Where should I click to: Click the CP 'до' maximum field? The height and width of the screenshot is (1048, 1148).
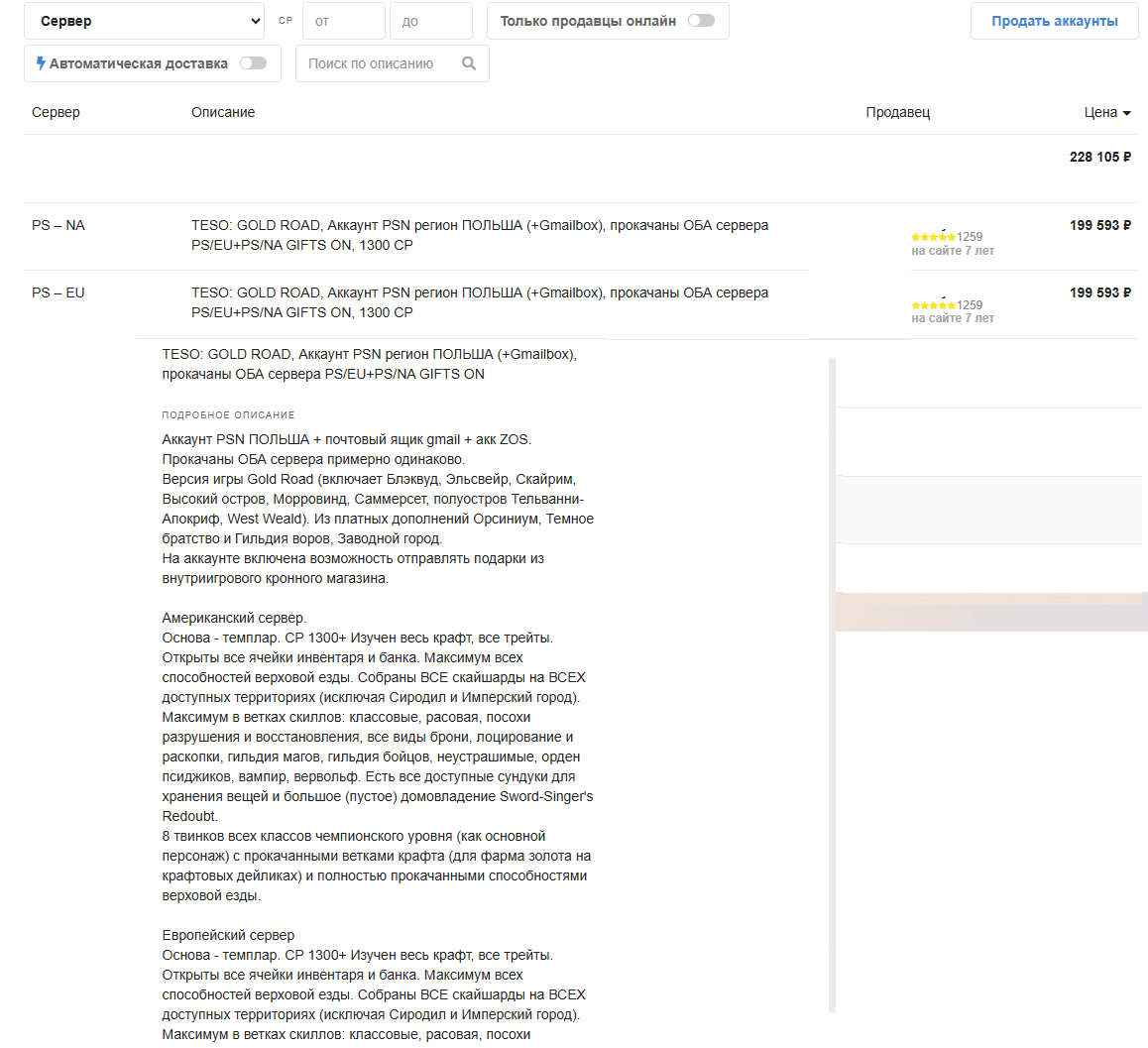[430, 21]
